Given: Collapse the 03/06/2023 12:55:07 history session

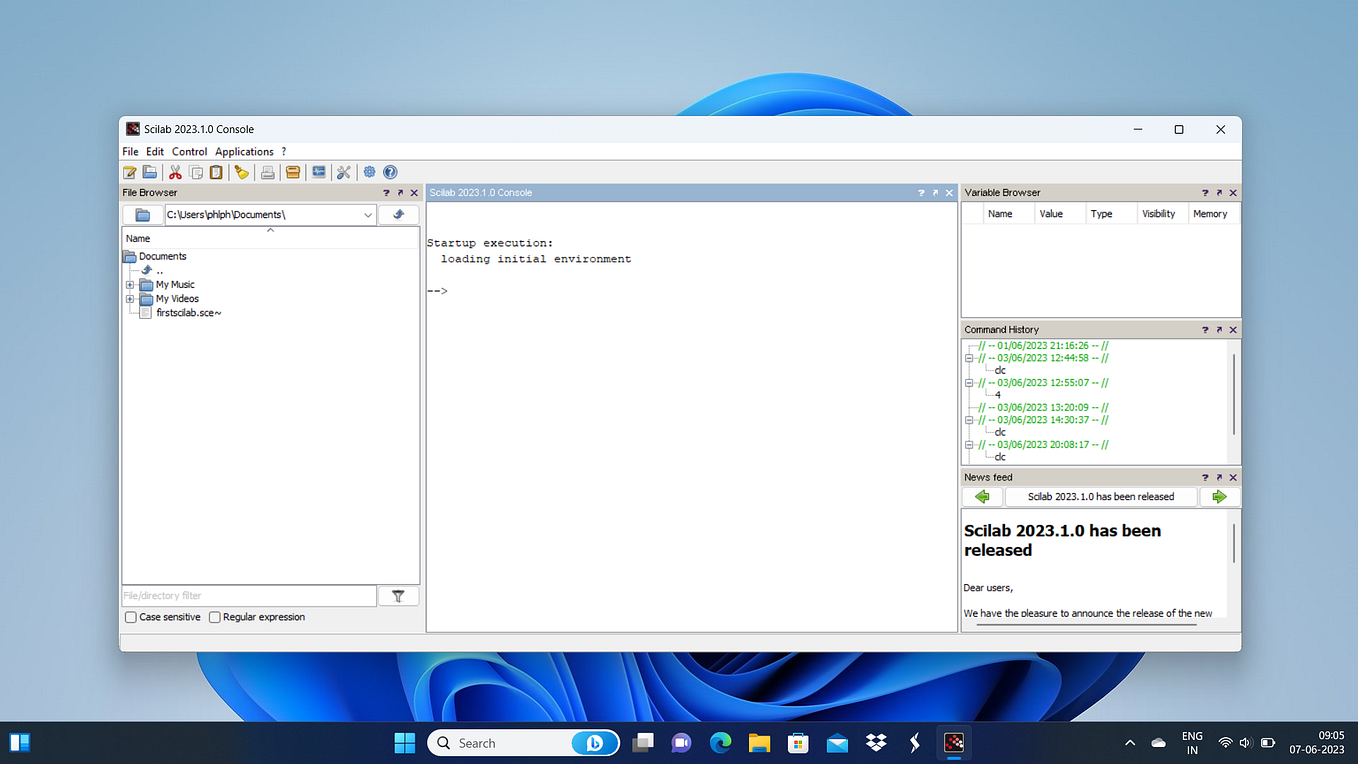Looking at the screenshot, I should [969, 383].
